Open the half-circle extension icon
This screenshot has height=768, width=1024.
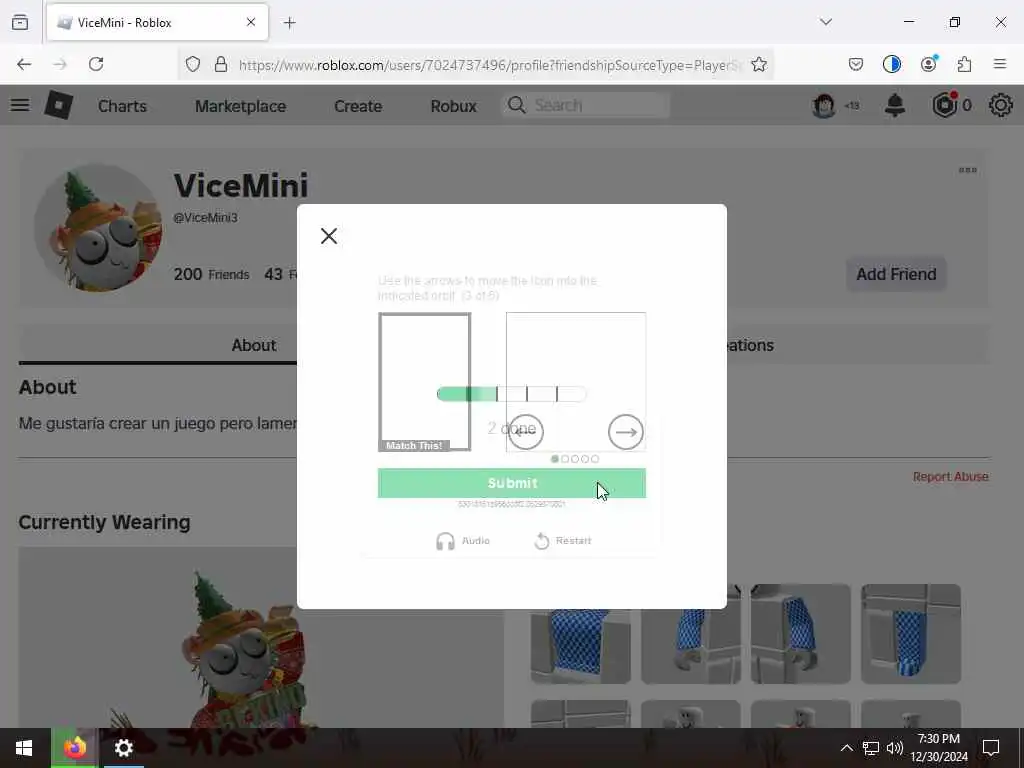pyautogui.click(x=891, y=64)
